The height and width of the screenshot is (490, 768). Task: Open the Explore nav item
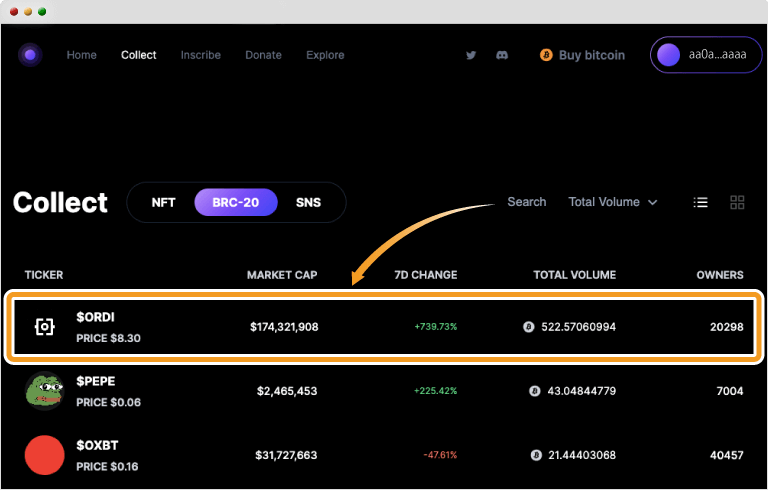[x=325, y=55]
